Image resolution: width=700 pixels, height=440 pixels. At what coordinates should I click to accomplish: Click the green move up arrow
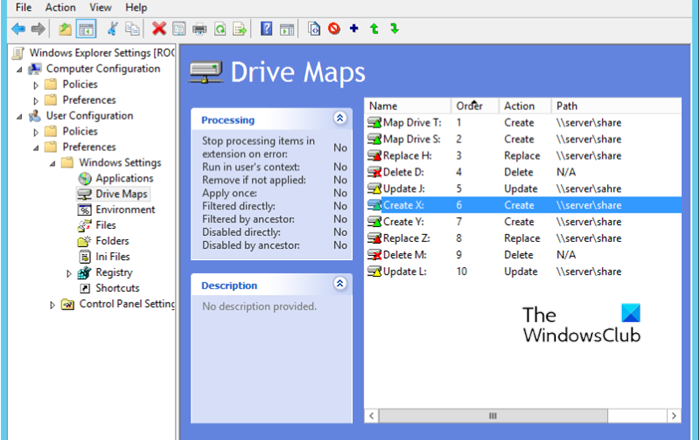coord(374,29)
